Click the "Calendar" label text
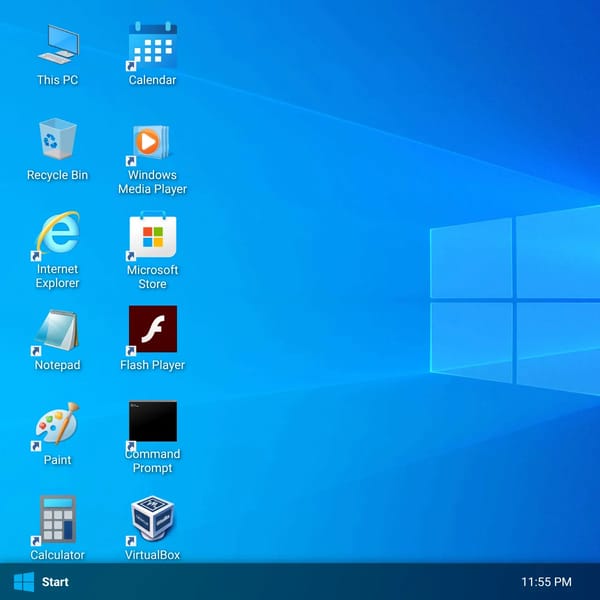 coord(152,80)
